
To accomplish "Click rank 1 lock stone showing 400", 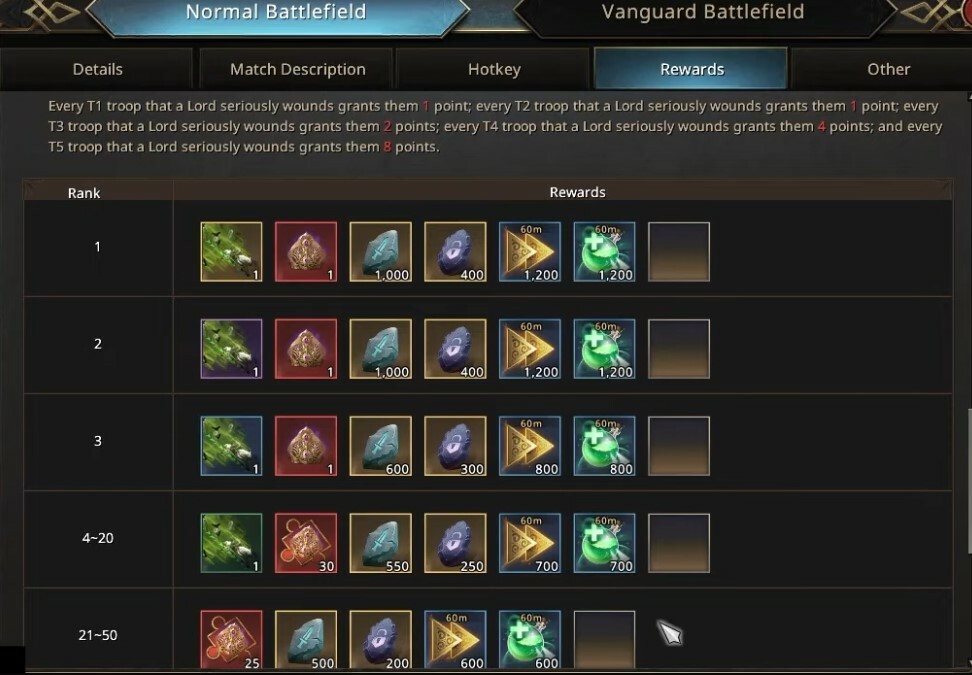I will click(x=455, y=252).
